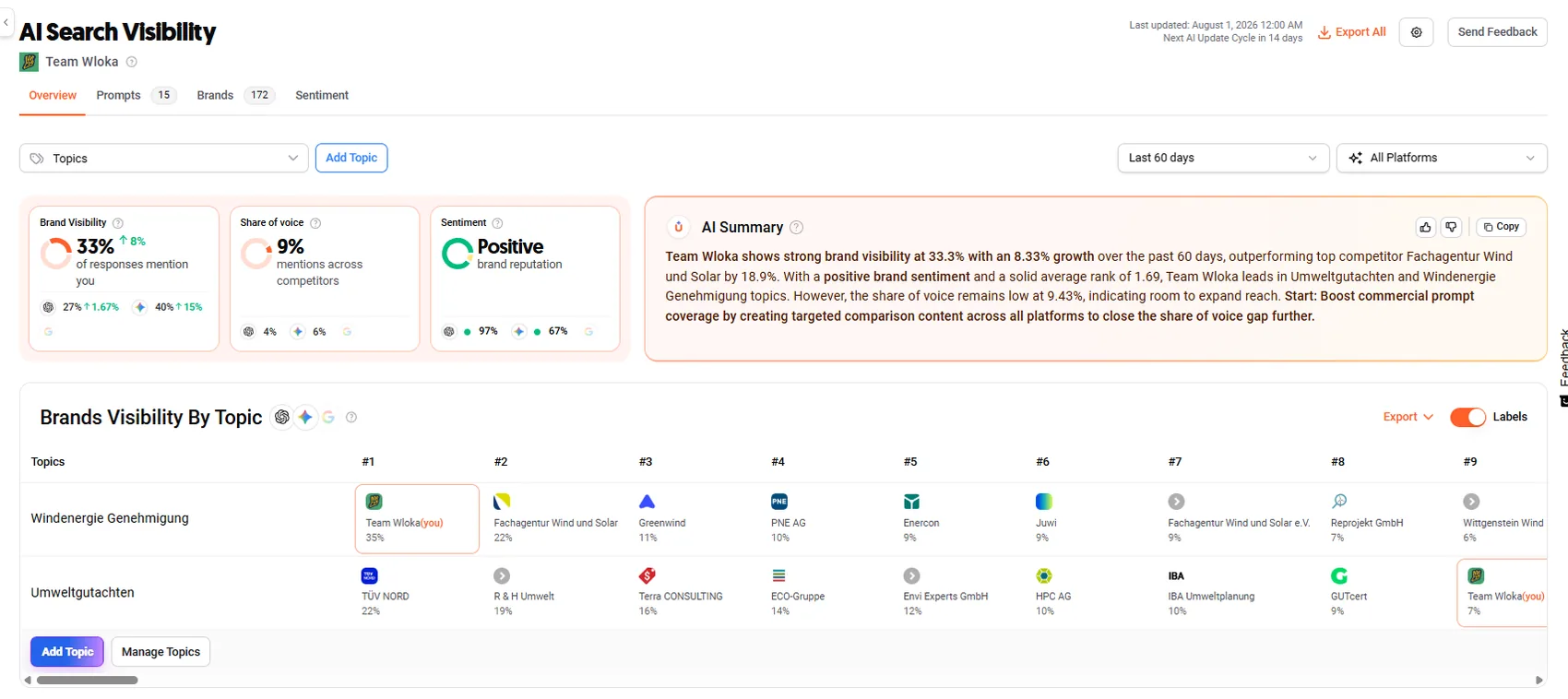
Task: Click the 9% Share of voice donut chart
Action: (x=255, y=253)
